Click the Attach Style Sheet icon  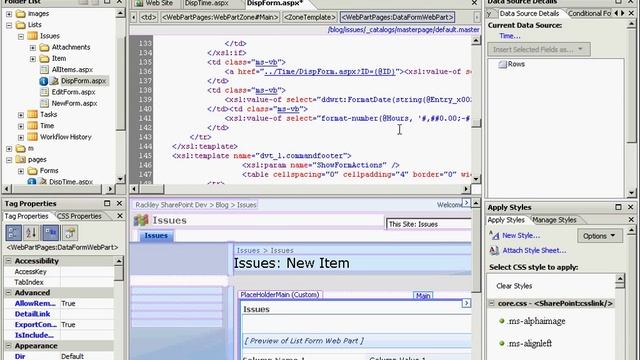click(x=494, y=251)
